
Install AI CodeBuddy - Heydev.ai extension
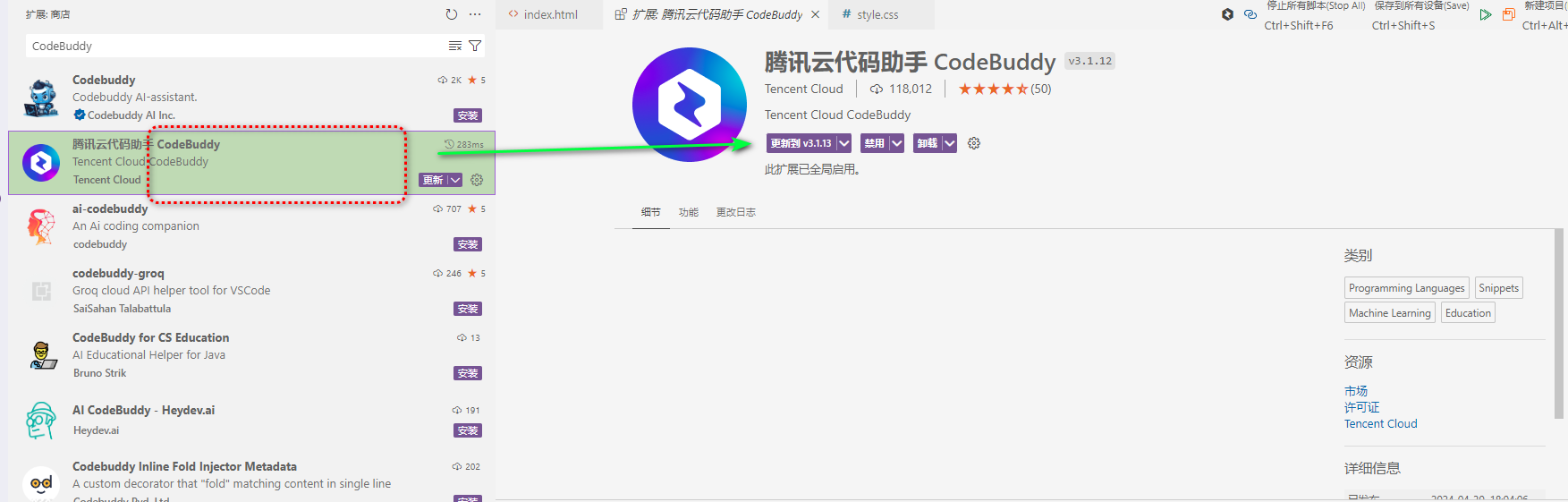pyautogui.click(x=468, y=430)
